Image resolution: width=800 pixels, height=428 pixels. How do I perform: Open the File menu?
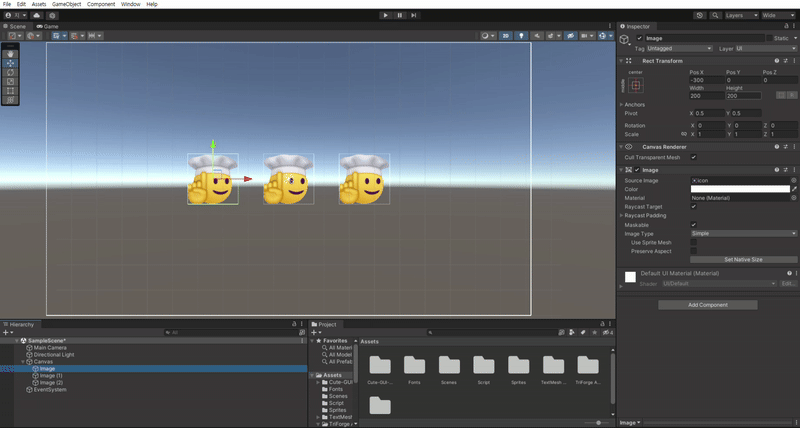[7, 4]
